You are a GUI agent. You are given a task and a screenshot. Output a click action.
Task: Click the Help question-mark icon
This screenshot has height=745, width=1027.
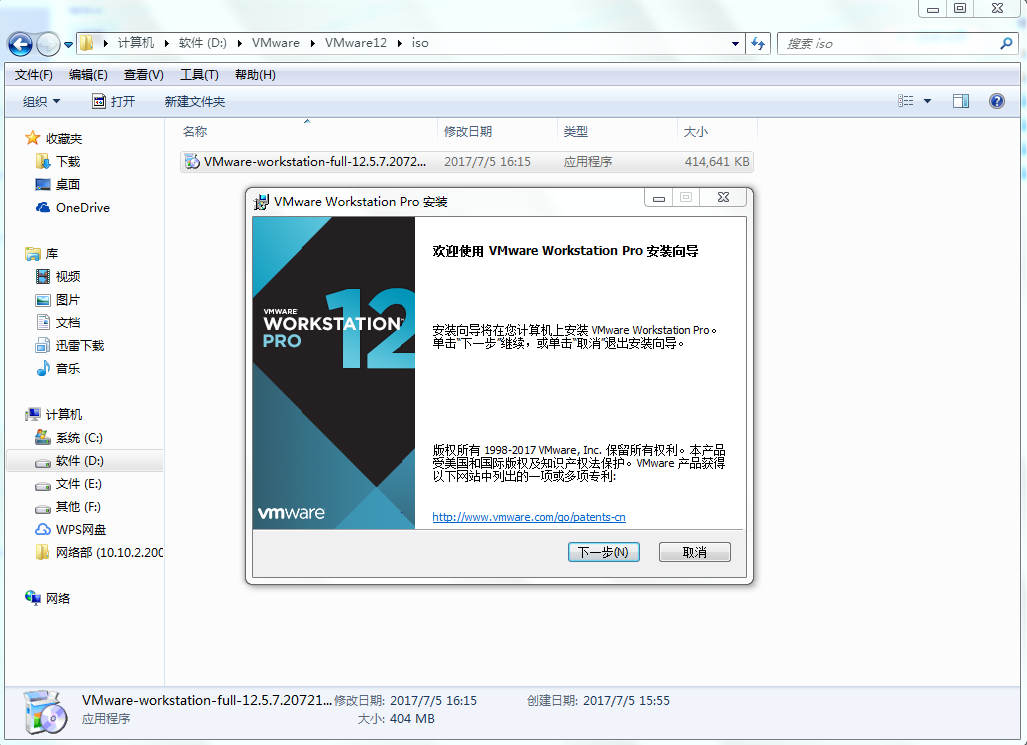pyautogui.click(x=996, y=101)
